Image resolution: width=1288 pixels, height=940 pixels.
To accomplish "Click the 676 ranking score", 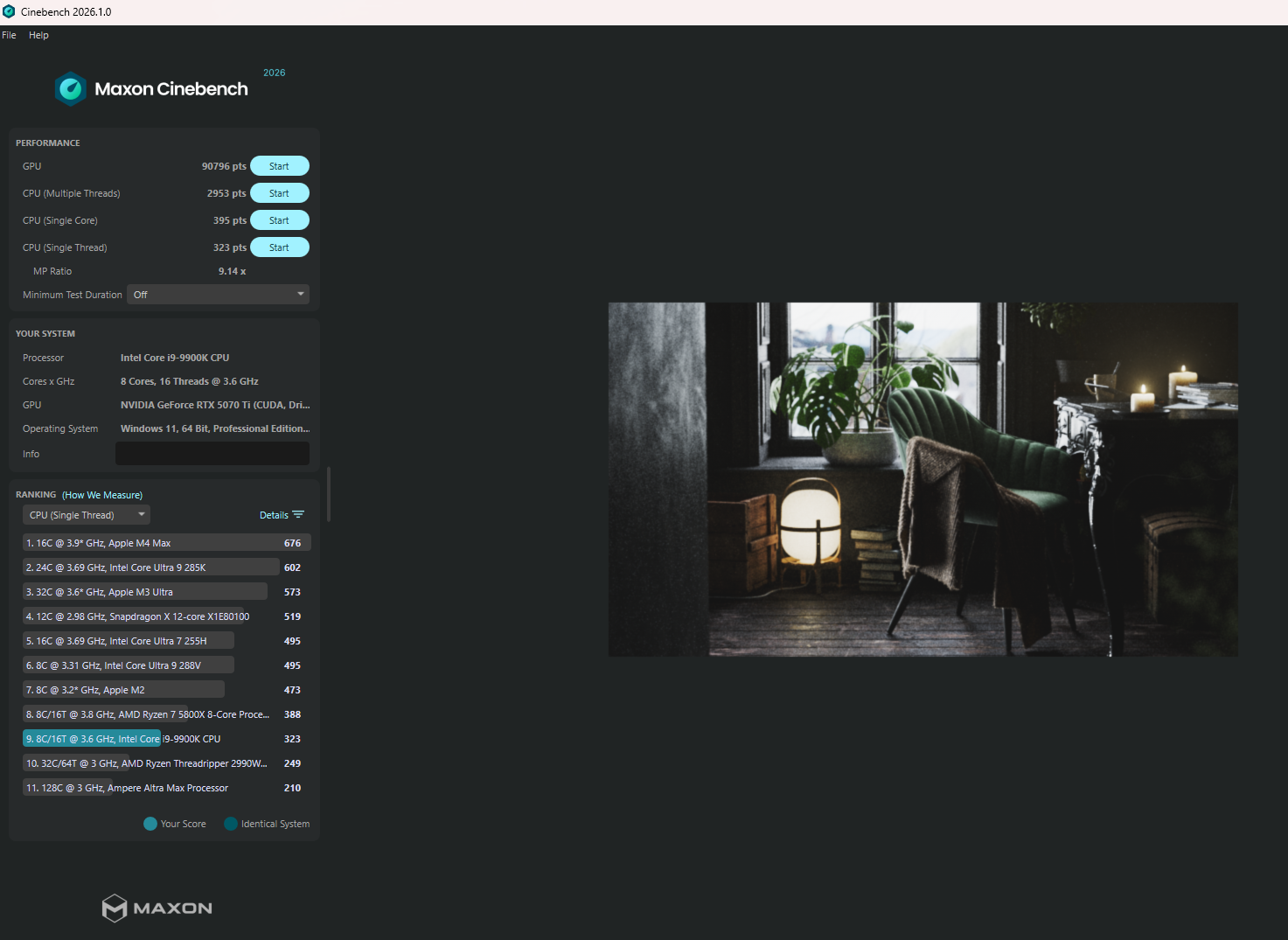I will pos(292,543).
